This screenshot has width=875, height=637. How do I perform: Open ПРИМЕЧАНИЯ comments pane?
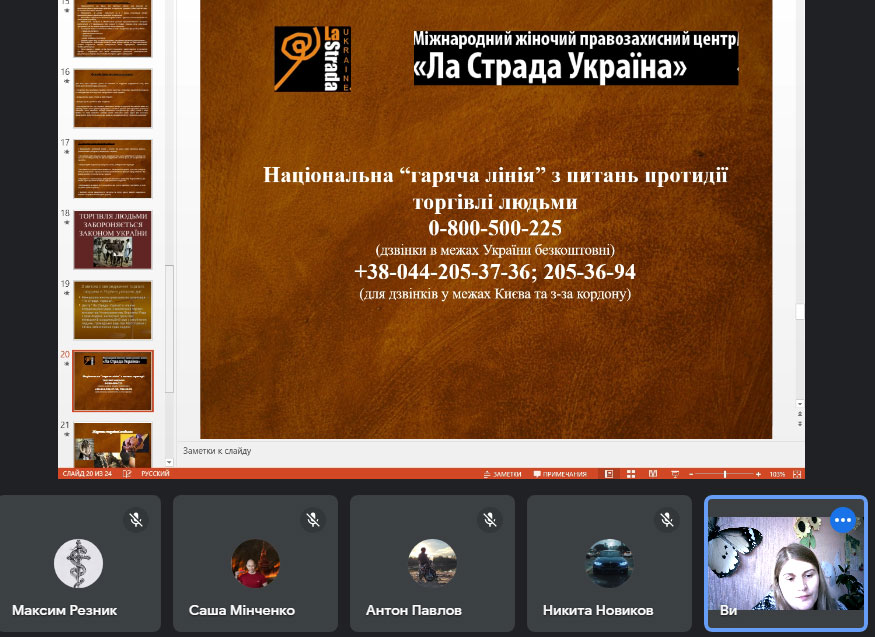(x=560, y=474)
